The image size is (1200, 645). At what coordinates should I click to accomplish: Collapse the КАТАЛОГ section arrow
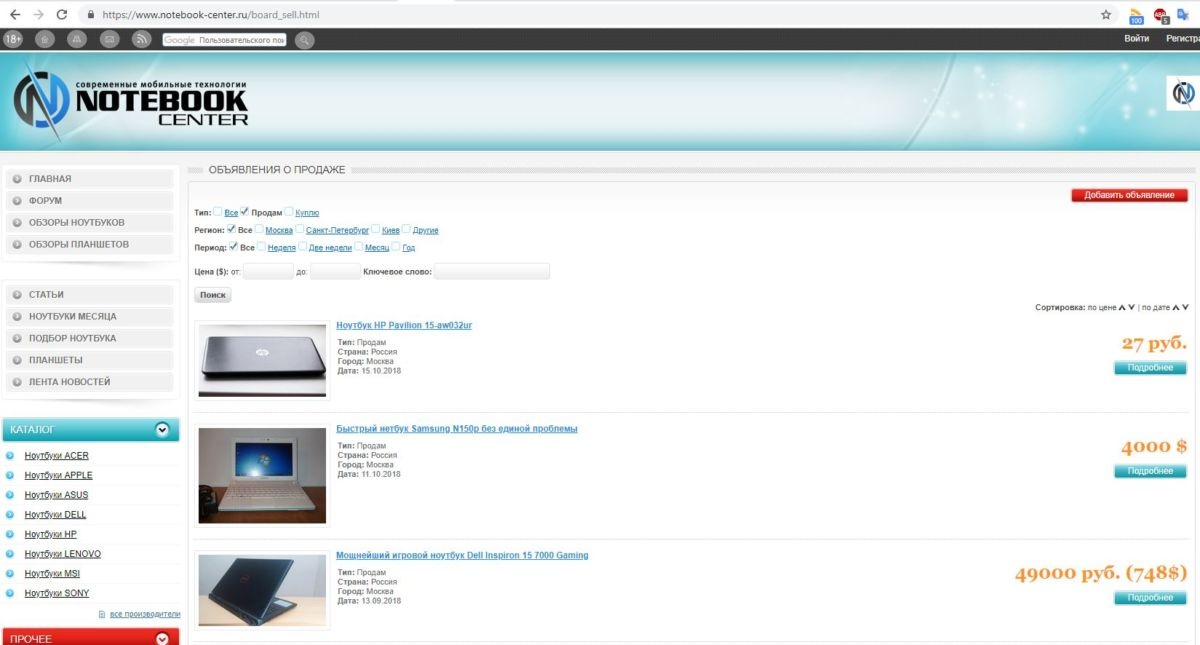click(x=162, y=430)
